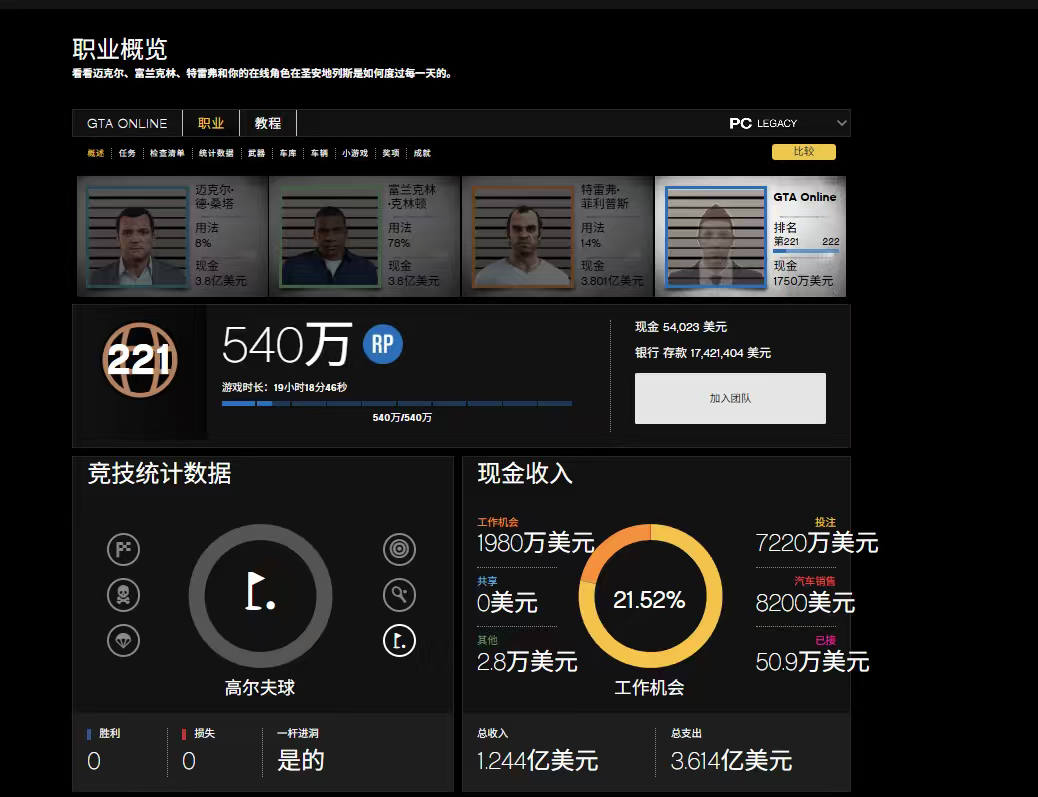
Task: Open the 任务 sub-menu item
Action: [x=127, y=153]
